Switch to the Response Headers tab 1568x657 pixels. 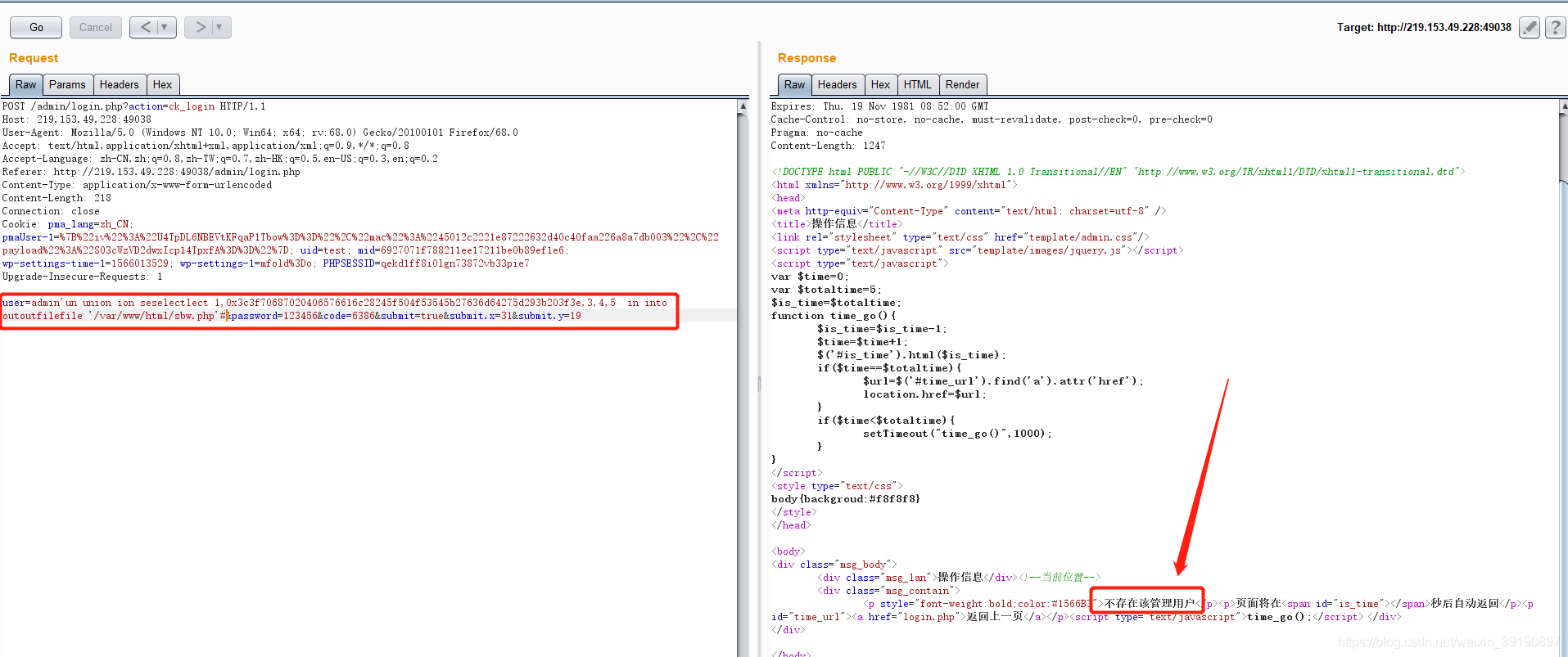point(838,84)
